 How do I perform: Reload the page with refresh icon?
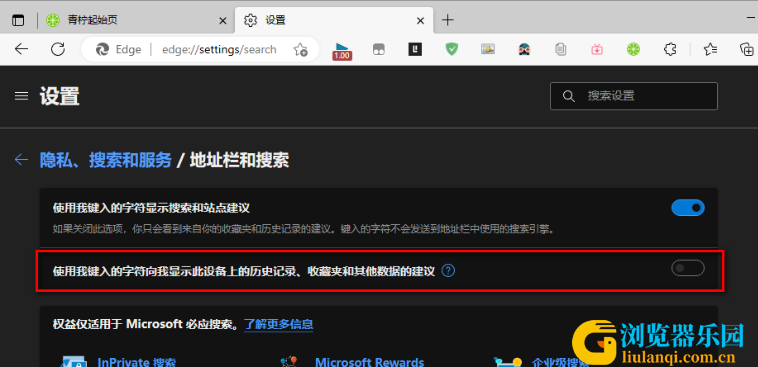point(58,49)
